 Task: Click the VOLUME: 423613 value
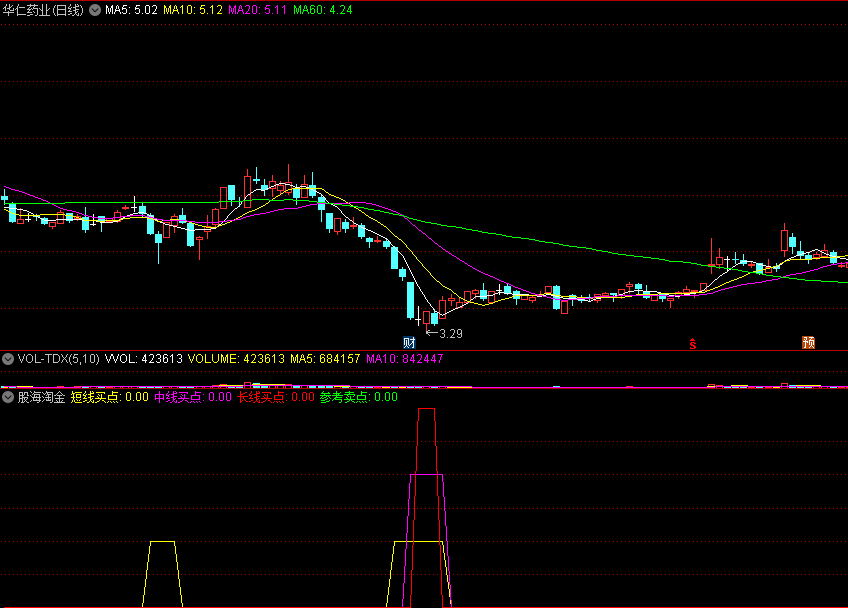pyautogui.click(x=236, y=359)
